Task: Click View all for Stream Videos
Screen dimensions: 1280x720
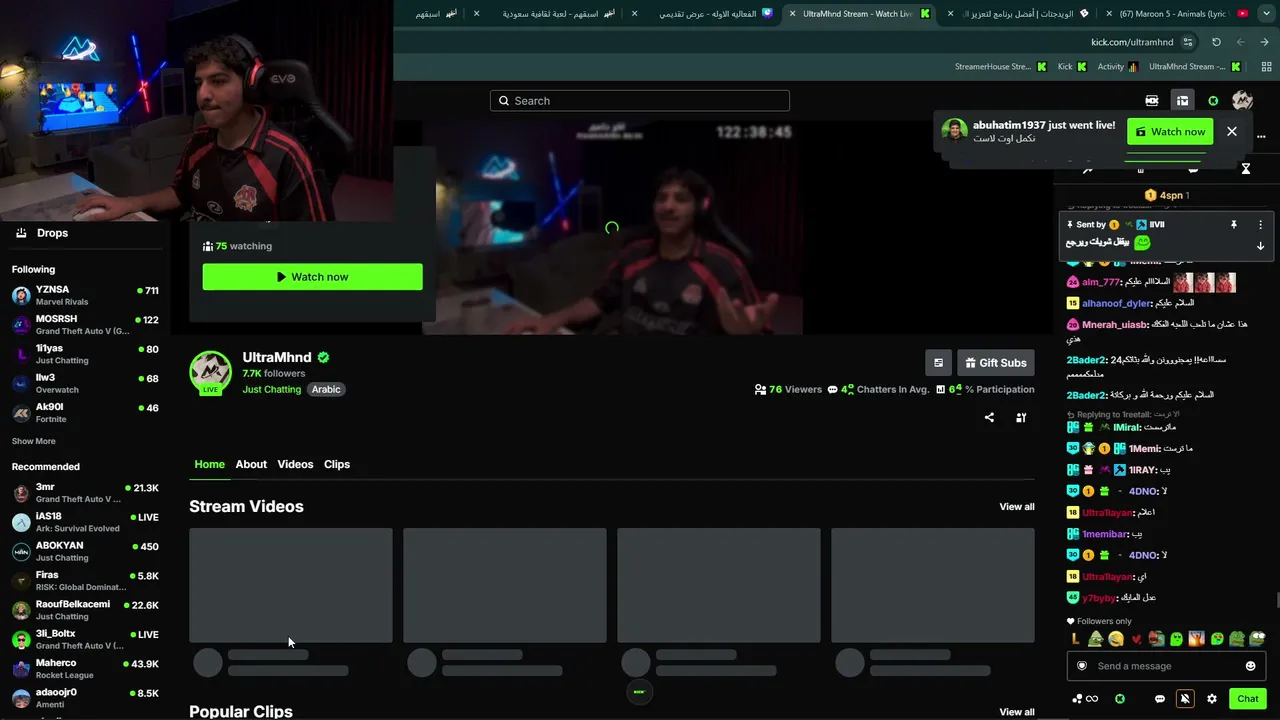Action: tap(1017, 507)
